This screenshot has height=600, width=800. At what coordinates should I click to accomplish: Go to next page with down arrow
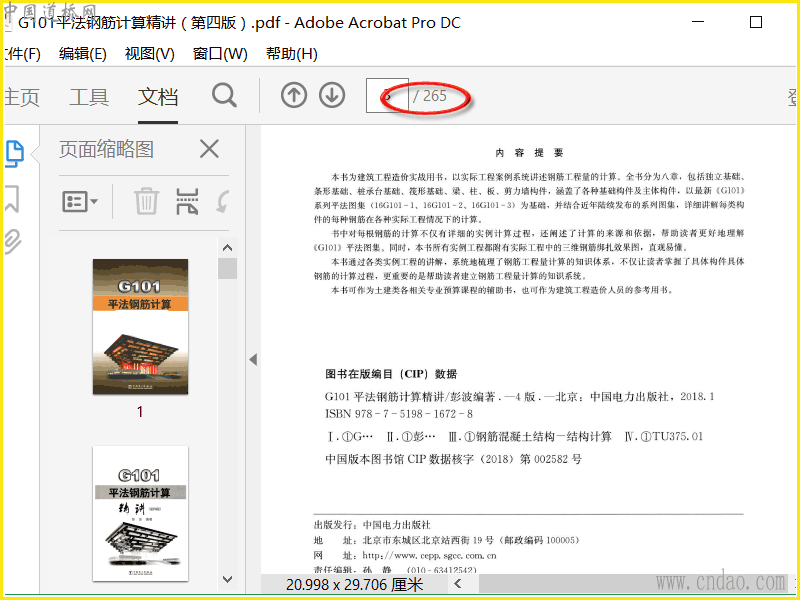click(x=332, y=95)
